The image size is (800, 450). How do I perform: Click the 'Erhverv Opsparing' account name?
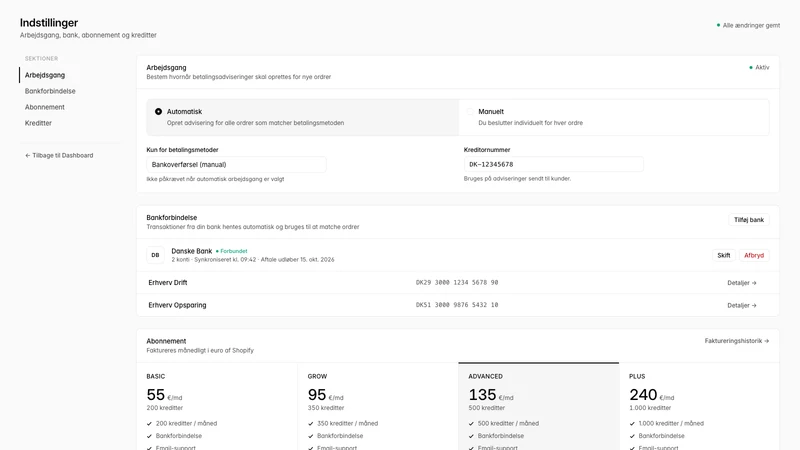178,305
